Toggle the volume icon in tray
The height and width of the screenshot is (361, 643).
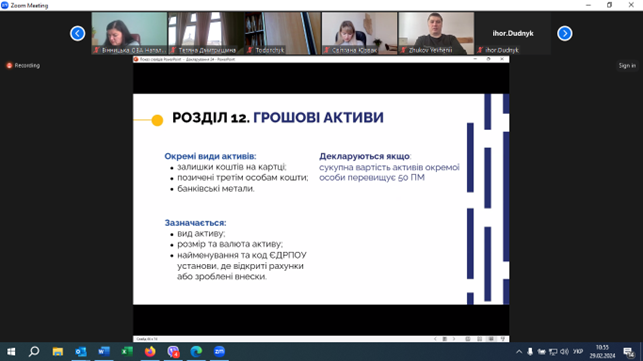pos(565,352)
